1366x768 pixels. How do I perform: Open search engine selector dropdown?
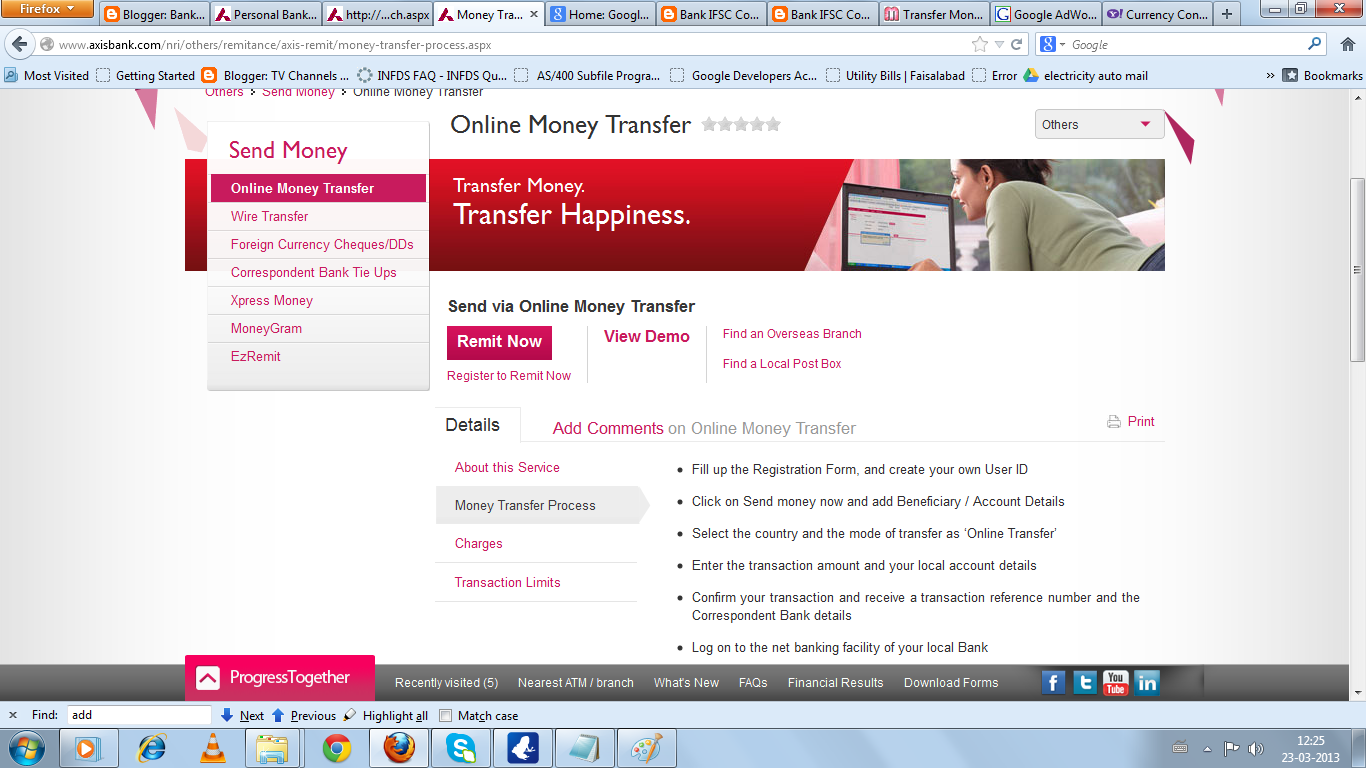(1054, 44)
